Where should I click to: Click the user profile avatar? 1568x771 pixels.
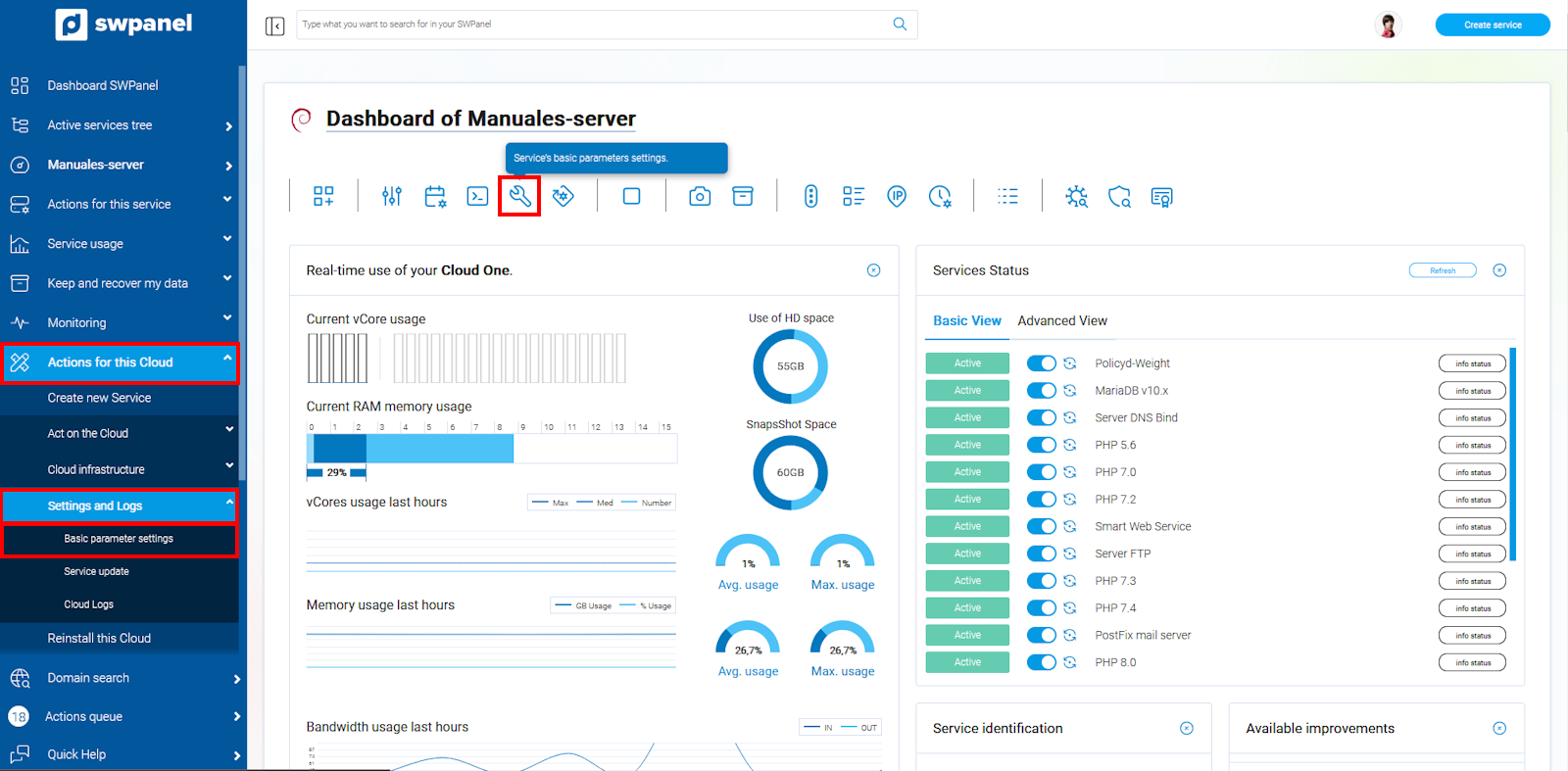click(x=1388, y=25)
